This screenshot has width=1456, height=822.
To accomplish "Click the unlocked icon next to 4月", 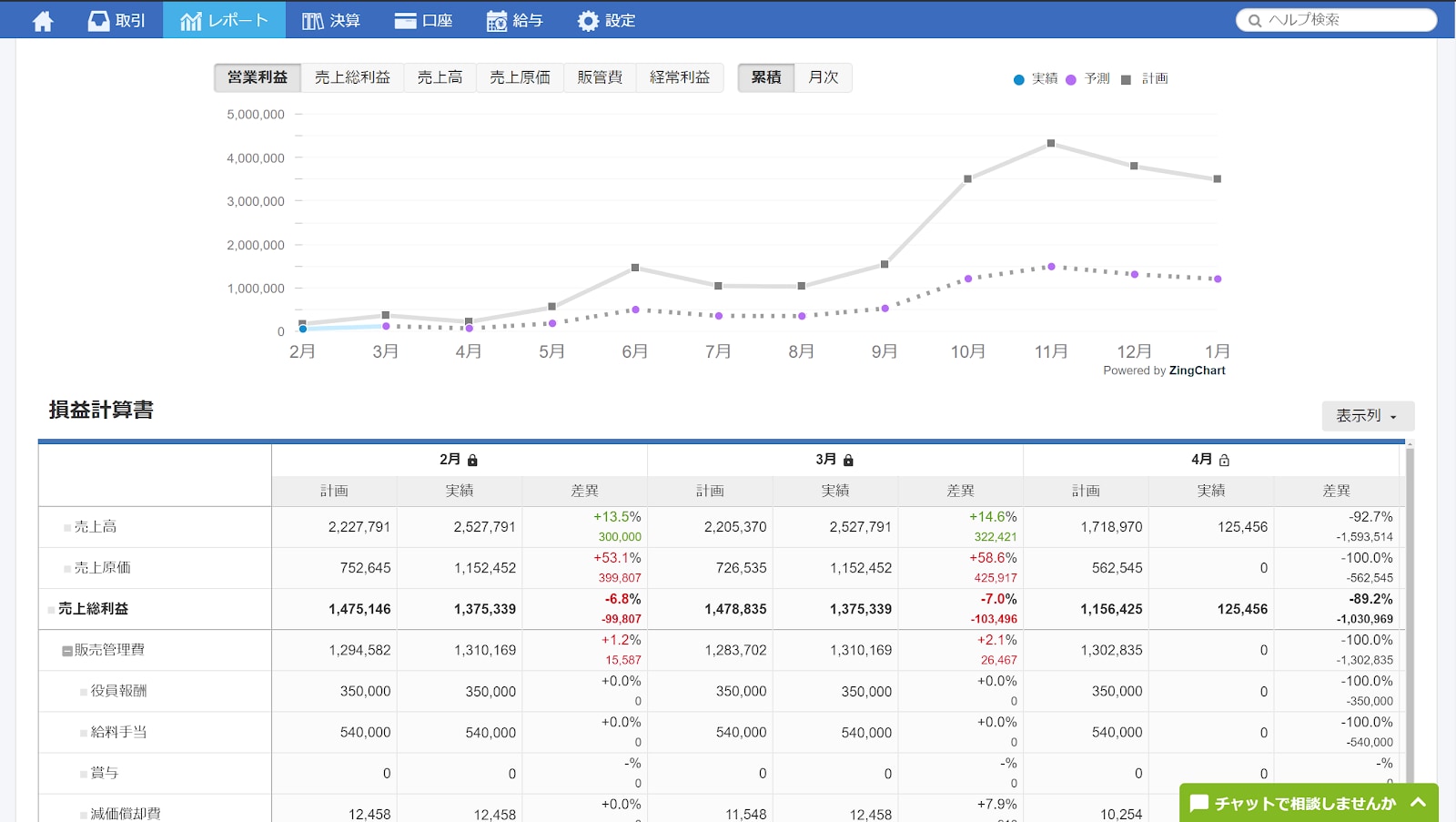I will pyautogui.click(x=1224, y=461).
